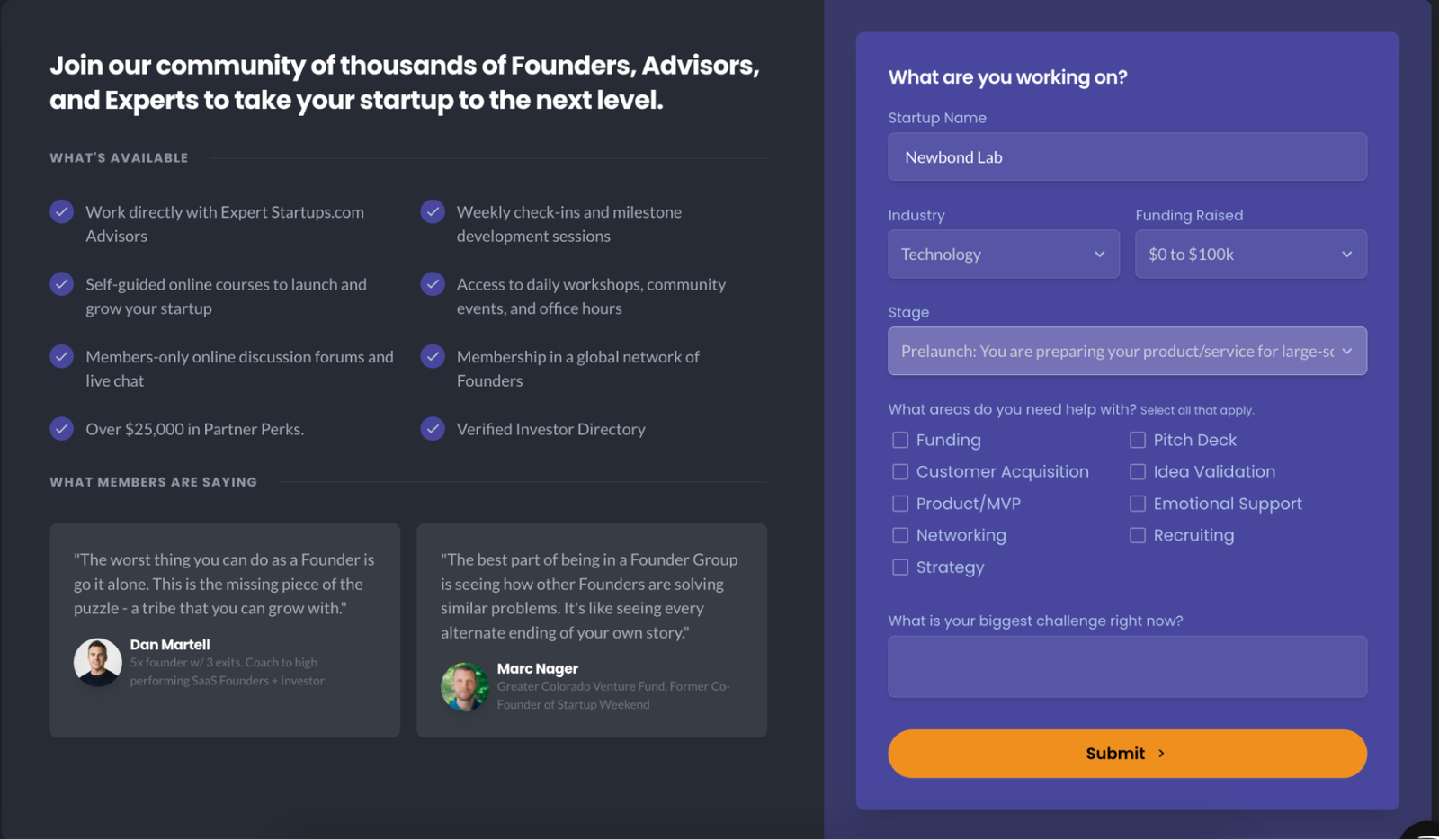Check the Customer Acquisition option

tap(900, 471)
